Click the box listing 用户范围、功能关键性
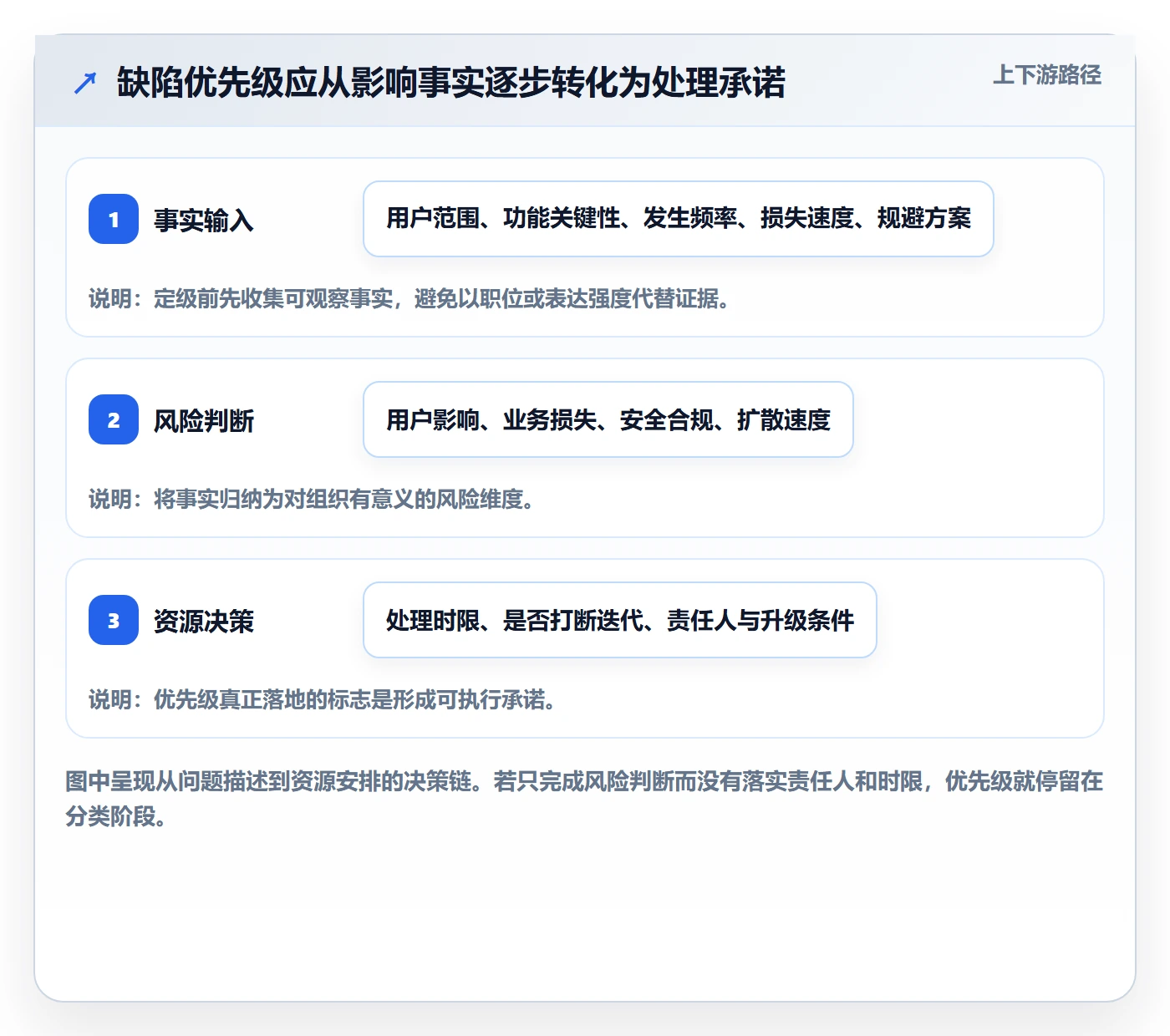Screen dimensions: 1170x1036 679,219
